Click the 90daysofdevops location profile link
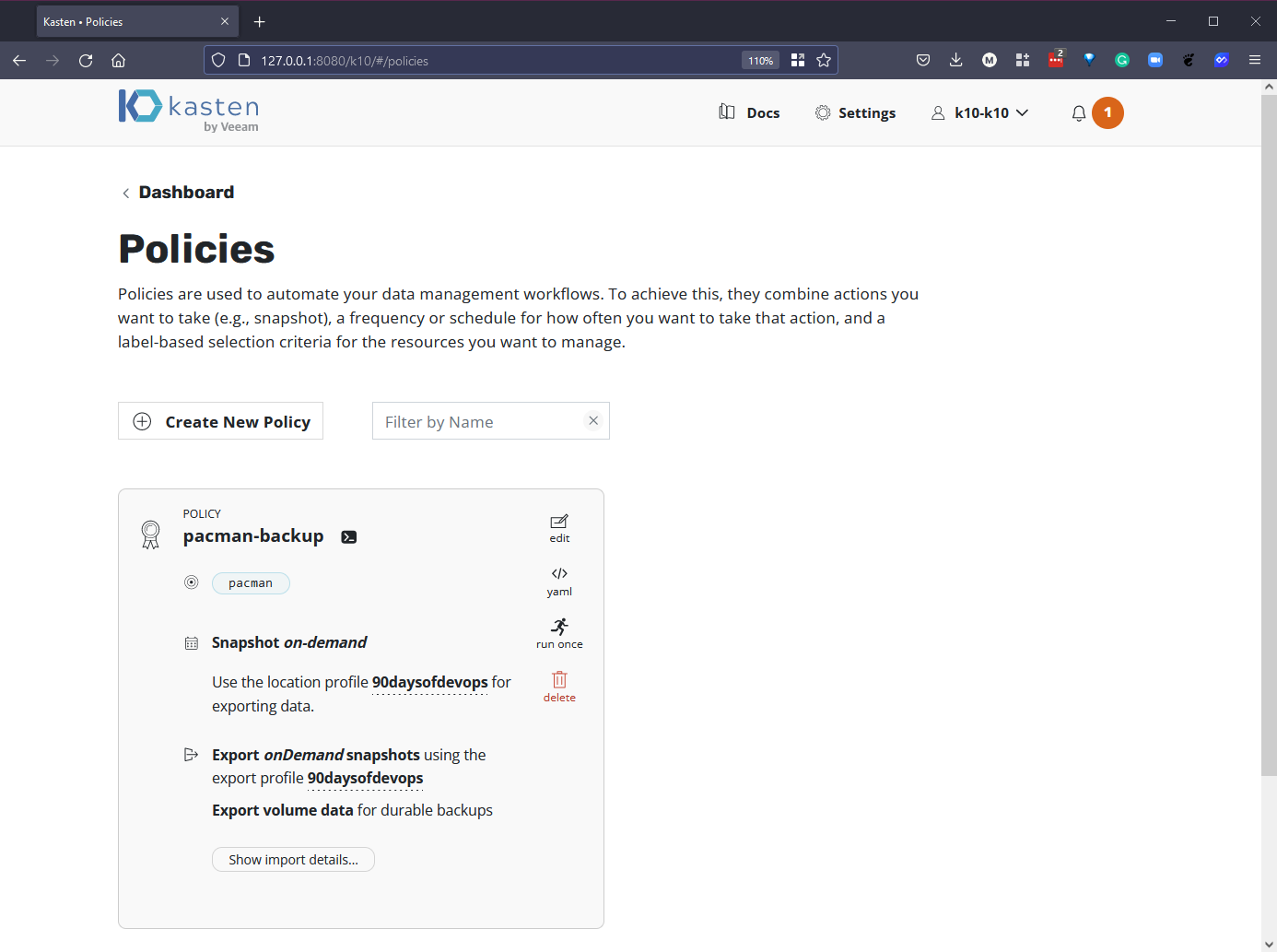This screenshot has width=1277, height=952. tap(429, 683)
